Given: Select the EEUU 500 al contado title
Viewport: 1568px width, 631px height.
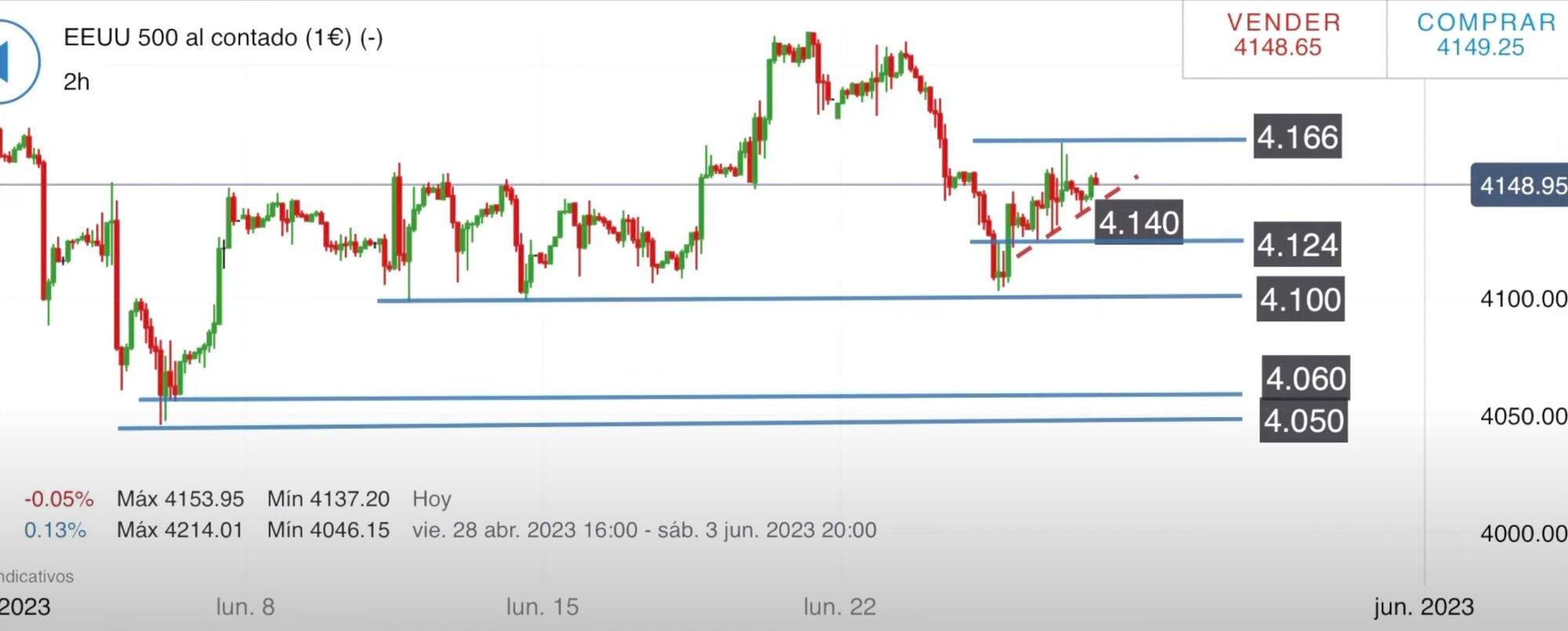Looking at the screenshot, I should (223, 38).
